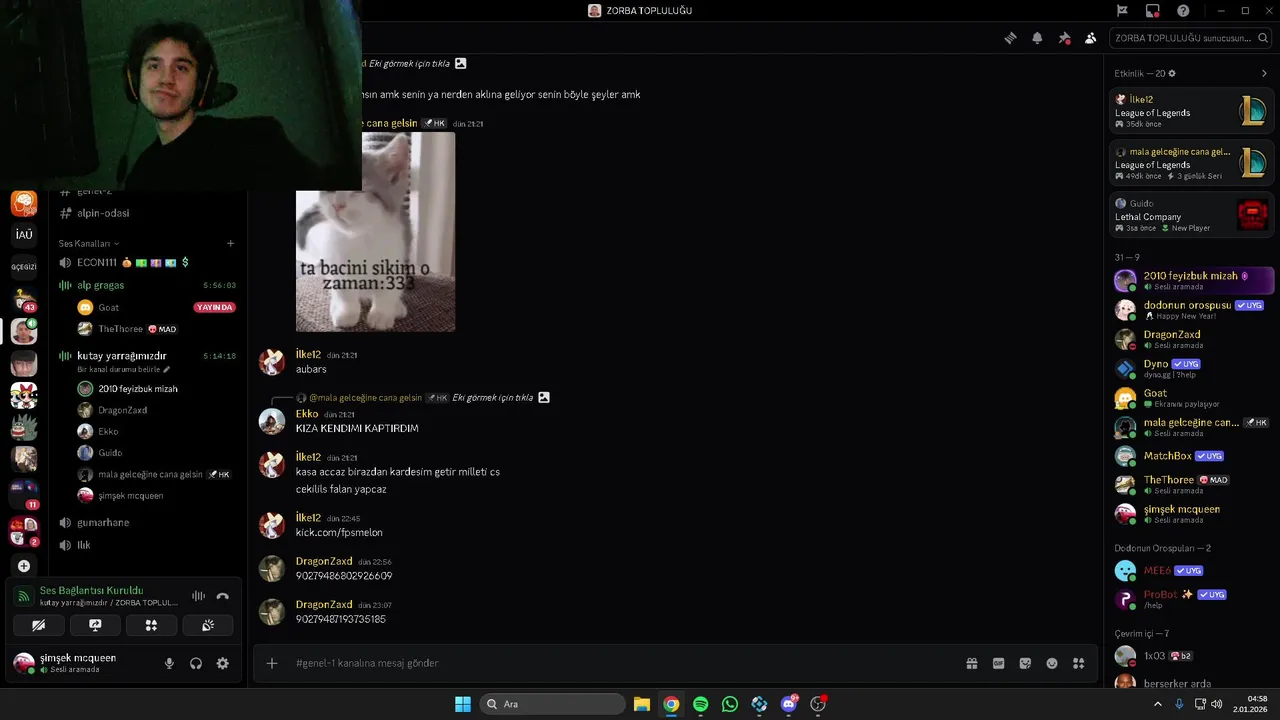Click the server search field
Image resolution: width=1280 pixels, height=720 pixels.
tap(1189, 38)
